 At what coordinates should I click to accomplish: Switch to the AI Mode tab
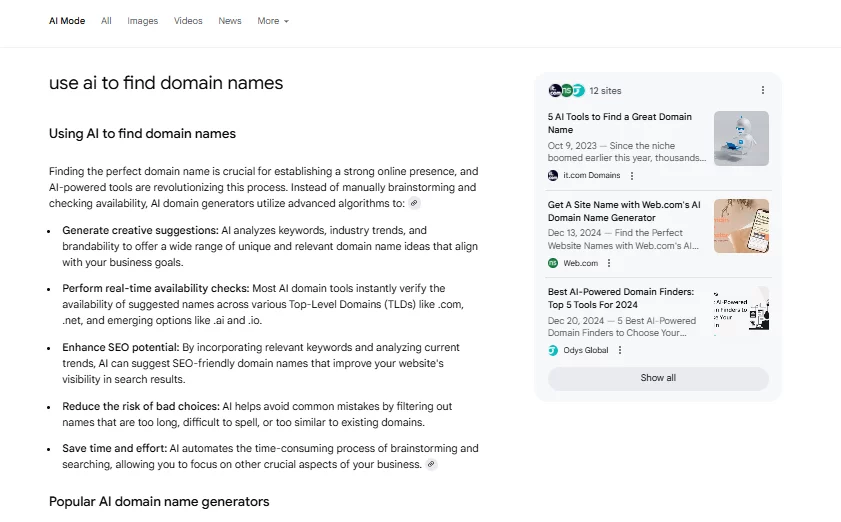pyautogui.click(x=68, y=21)
